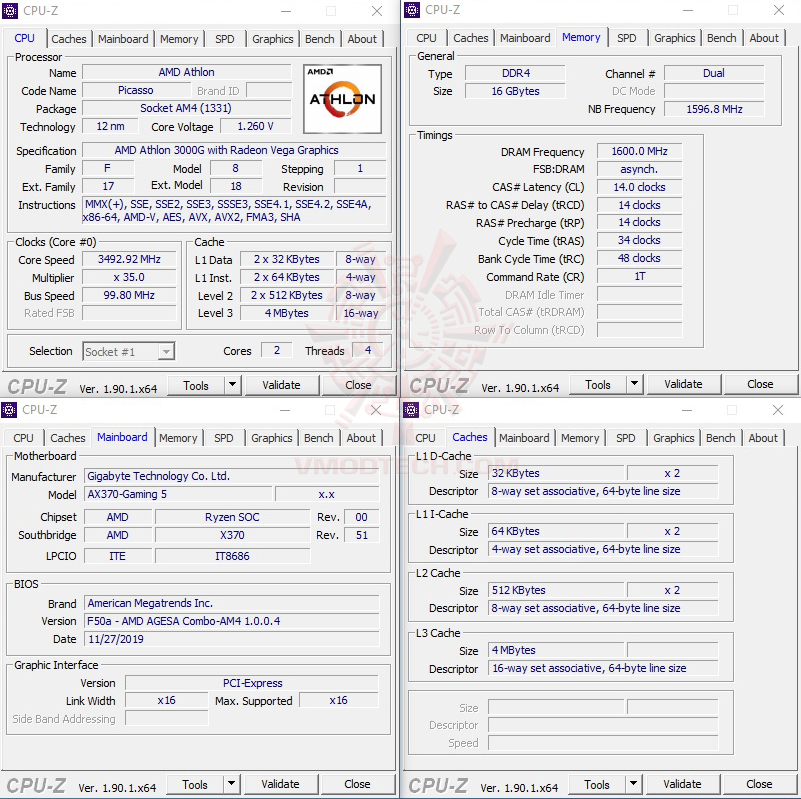801x799 pixels.
Task: Open Mainboard tab in Caches window
Action: click(x=524, y=438)
